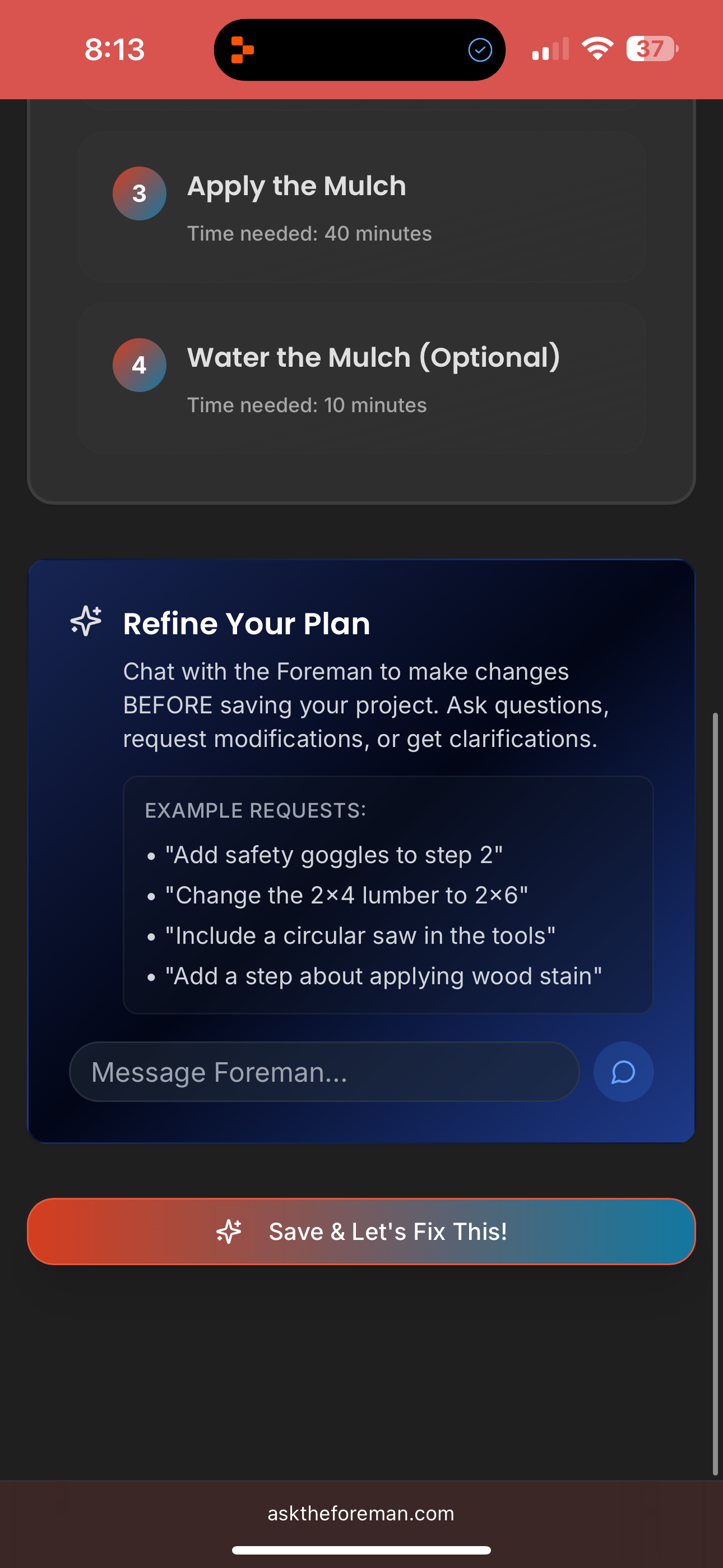Tap the sparkle icon on the save button
723x1568 pixels.
229,1231
